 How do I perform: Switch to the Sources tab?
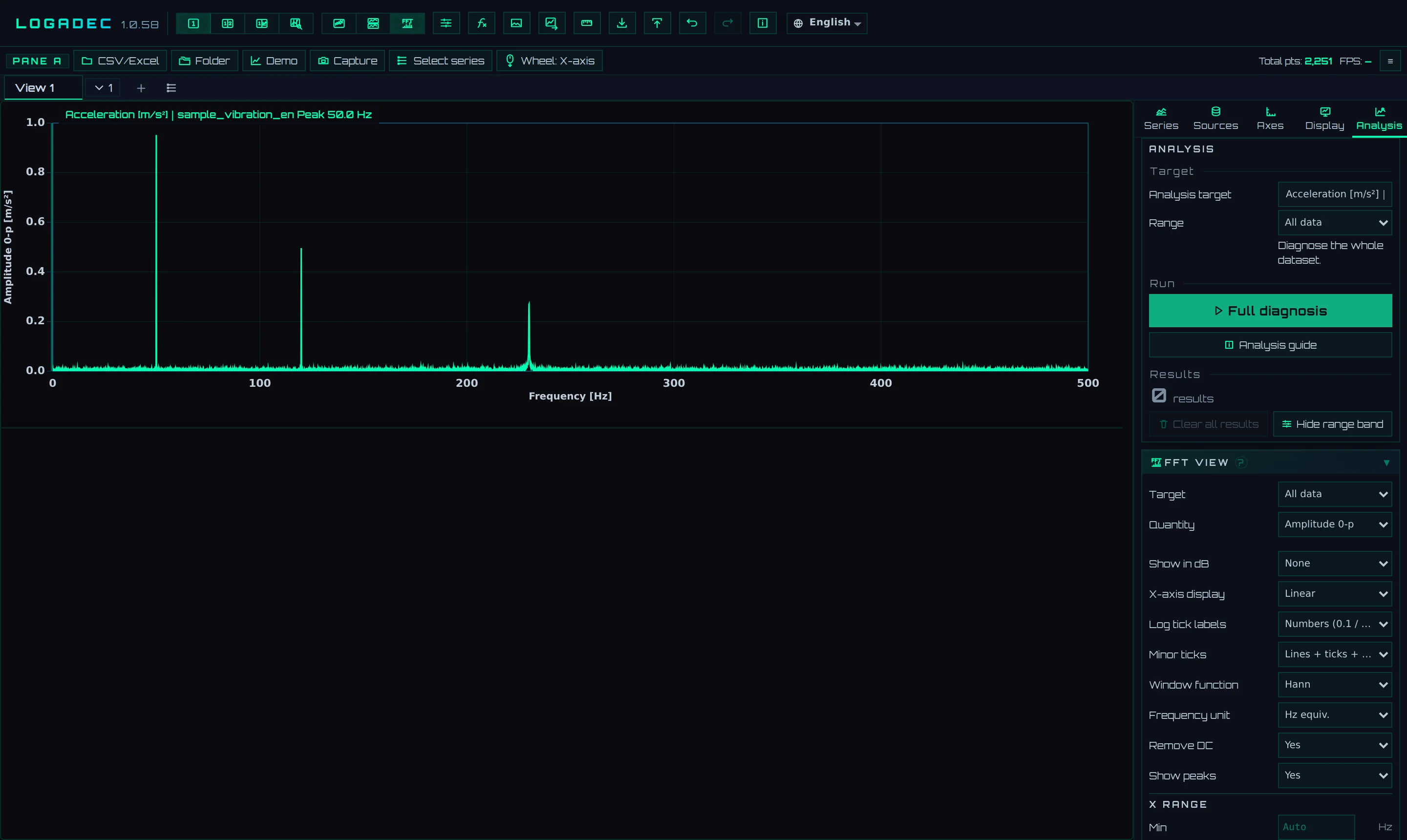pos(1215,119)
